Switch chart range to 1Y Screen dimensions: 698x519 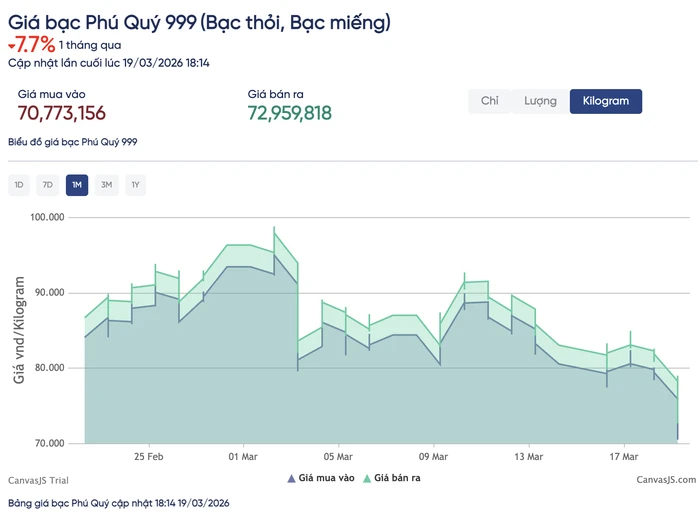[x=135, y=185]
